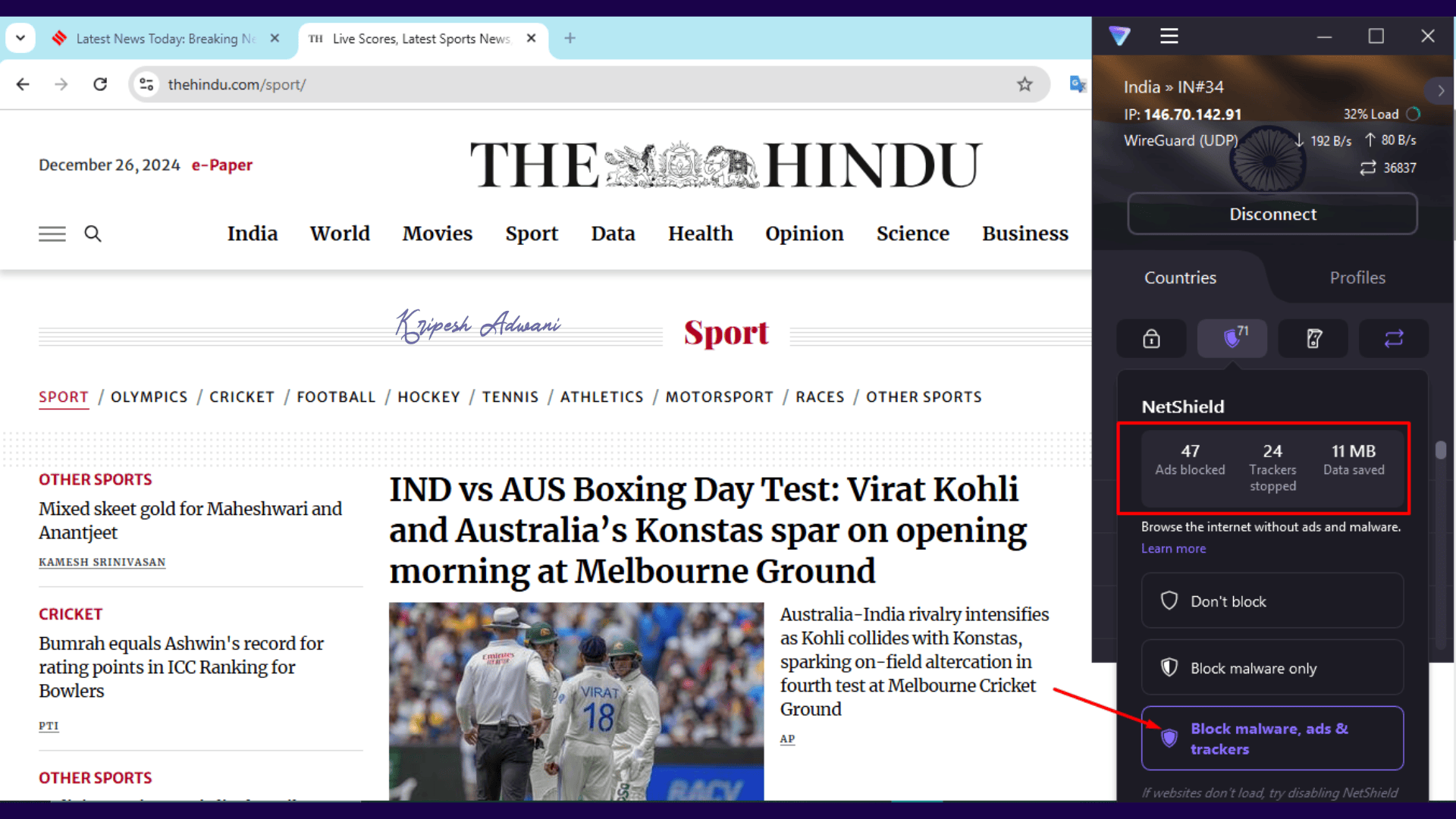Click the NetShield shield icon
Screen dimensions: 1456x819
pos(1232,338)
